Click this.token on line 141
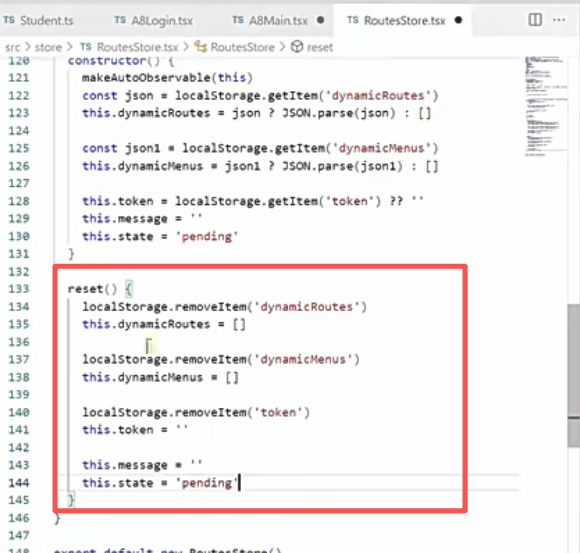The image size is (580, 553). 118,430
